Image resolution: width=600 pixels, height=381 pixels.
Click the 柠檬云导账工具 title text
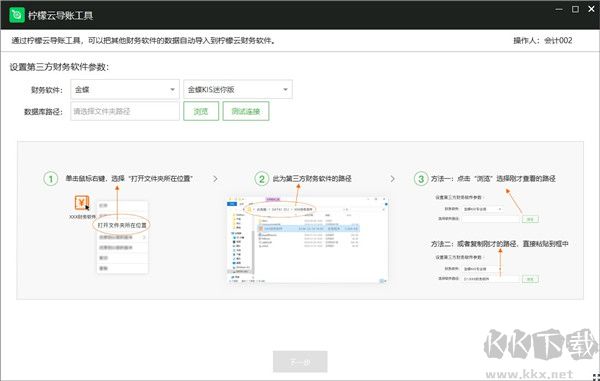[60, 16]
